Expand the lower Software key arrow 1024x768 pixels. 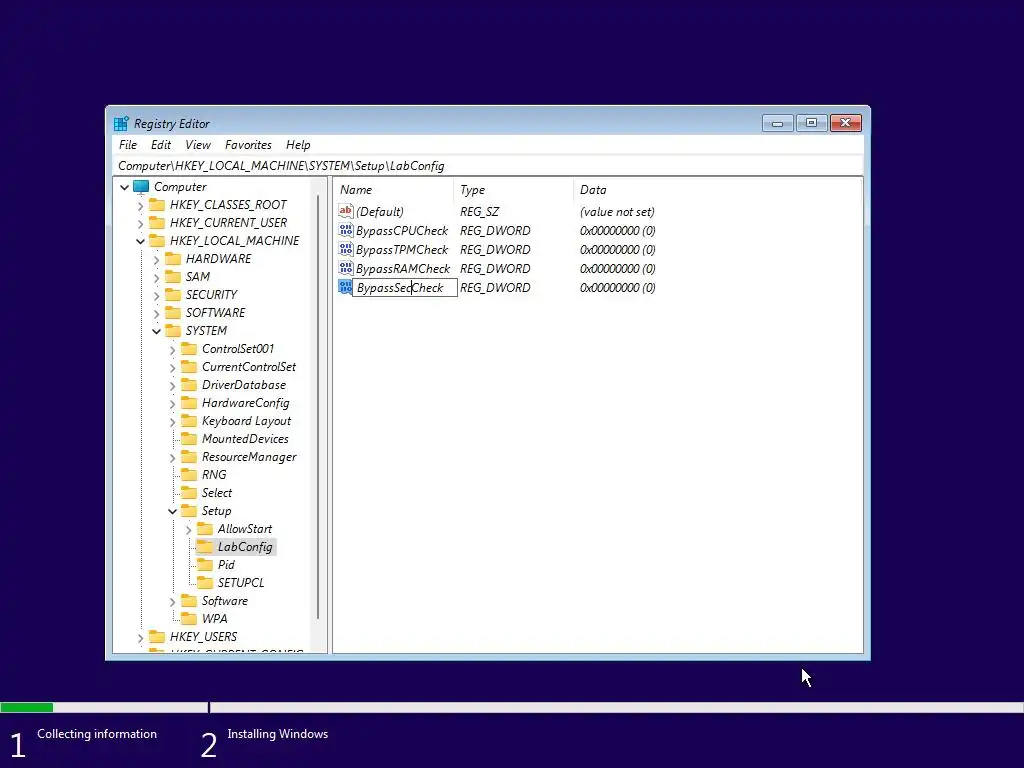[x=172, y=601]
